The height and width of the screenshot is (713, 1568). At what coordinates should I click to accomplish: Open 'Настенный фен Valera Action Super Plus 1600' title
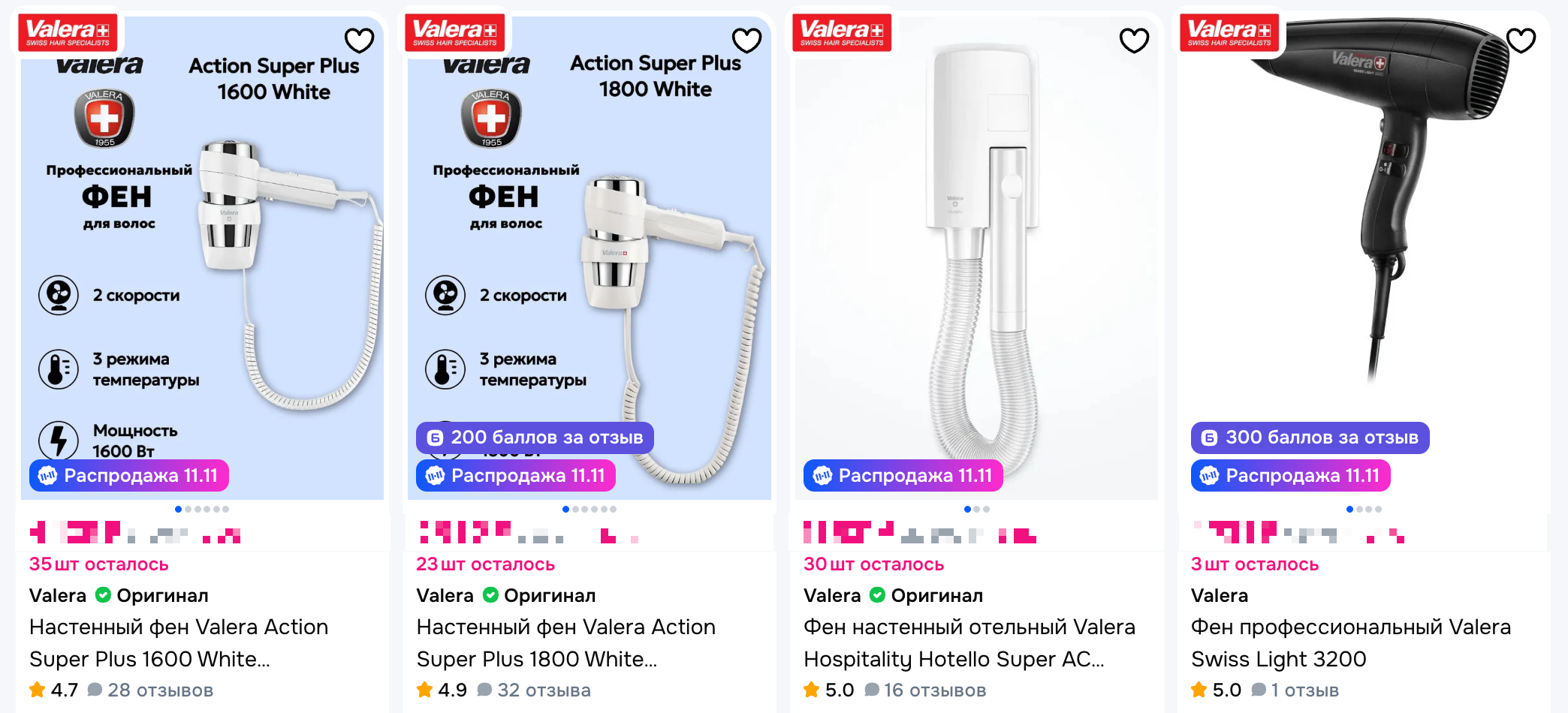point(179,642)
